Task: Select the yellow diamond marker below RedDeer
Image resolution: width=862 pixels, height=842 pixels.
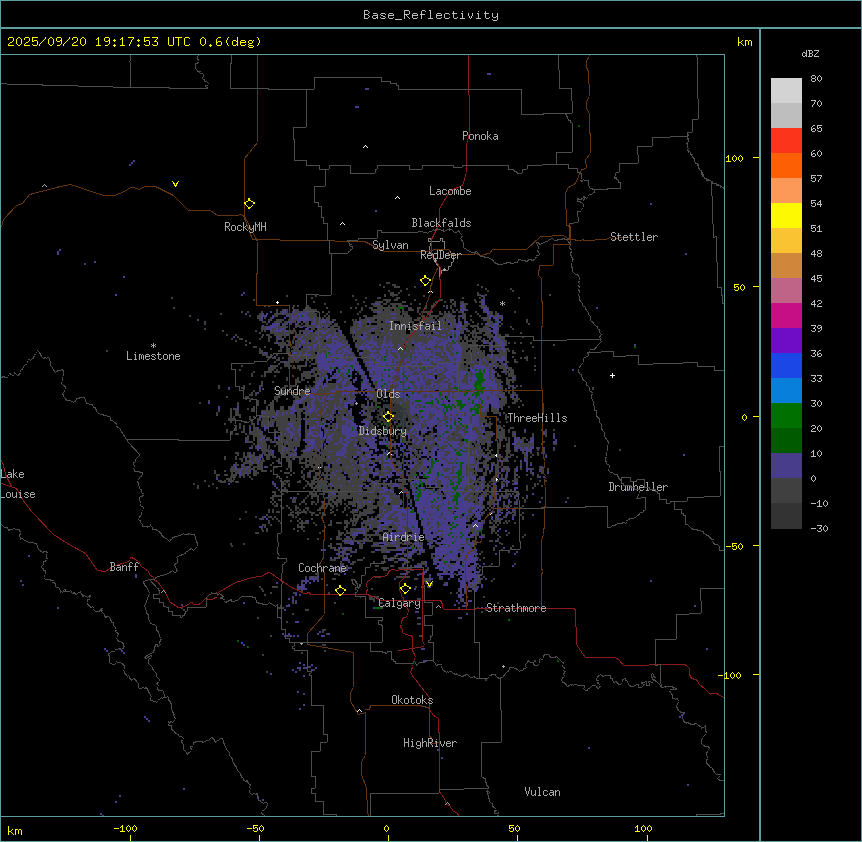Action: [425, 280]
